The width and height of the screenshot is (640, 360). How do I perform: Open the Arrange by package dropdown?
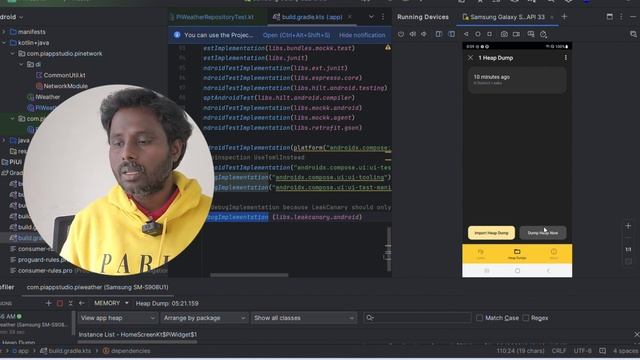pos(204,318)
